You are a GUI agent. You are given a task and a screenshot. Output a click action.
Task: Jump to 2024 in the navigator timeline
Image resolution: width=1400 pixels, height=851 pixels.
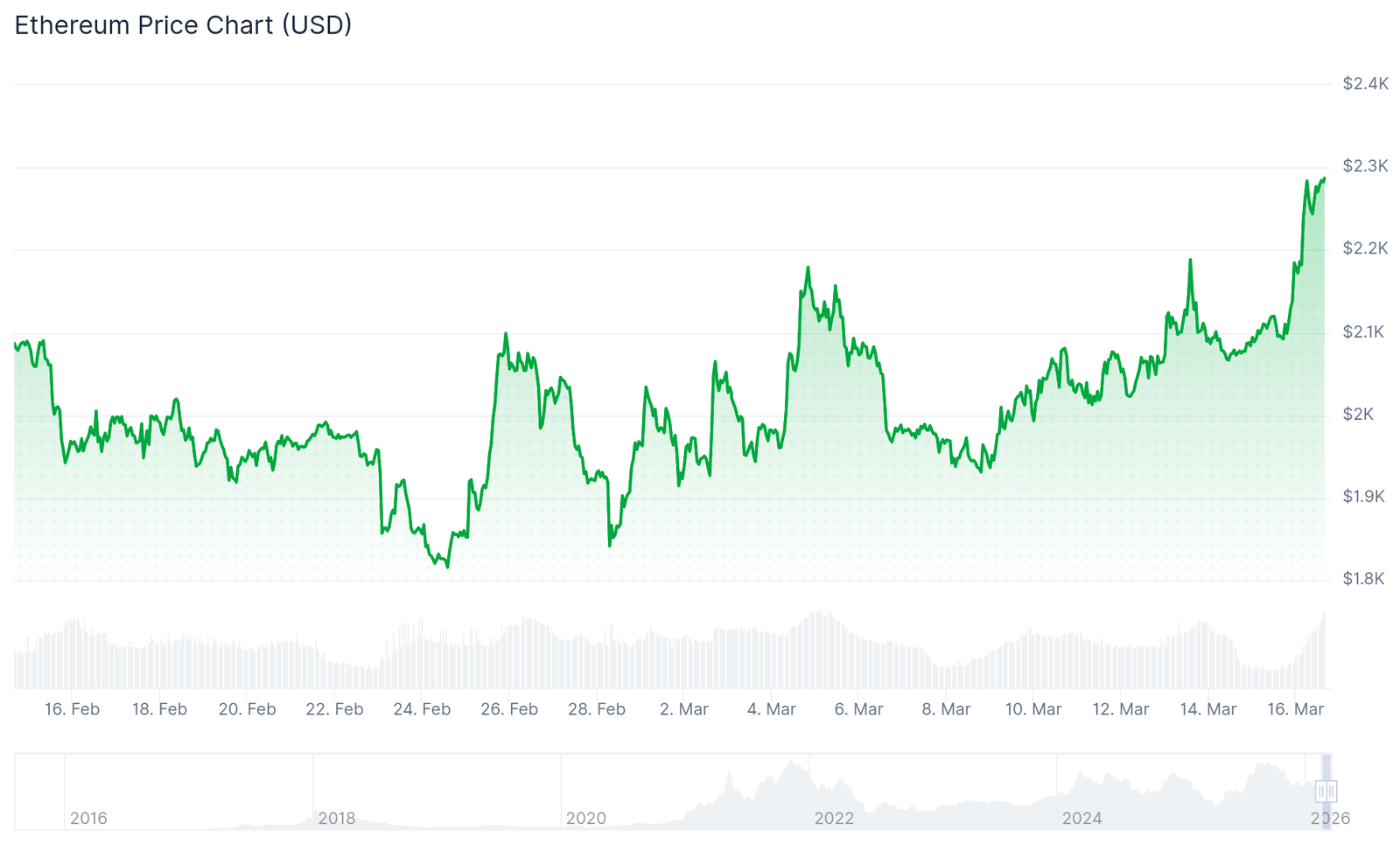click(1081, 818)
